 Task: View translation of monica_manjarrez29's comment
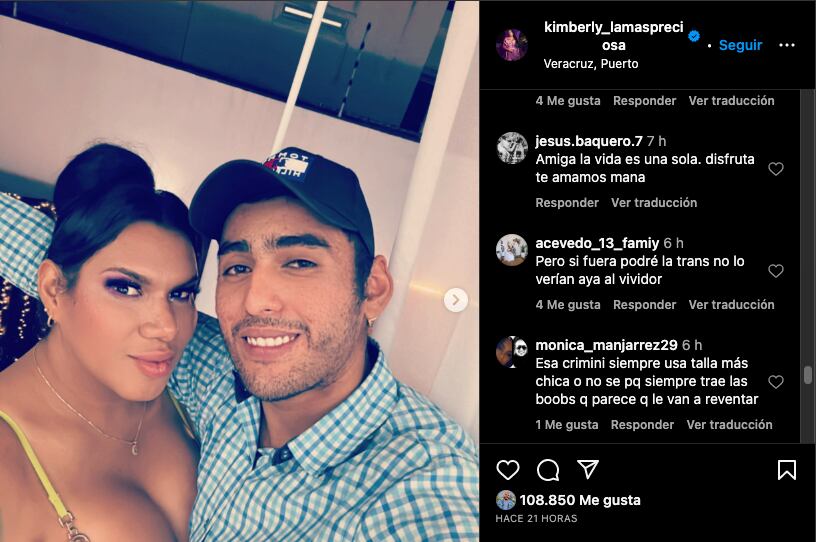coord(729,424)
